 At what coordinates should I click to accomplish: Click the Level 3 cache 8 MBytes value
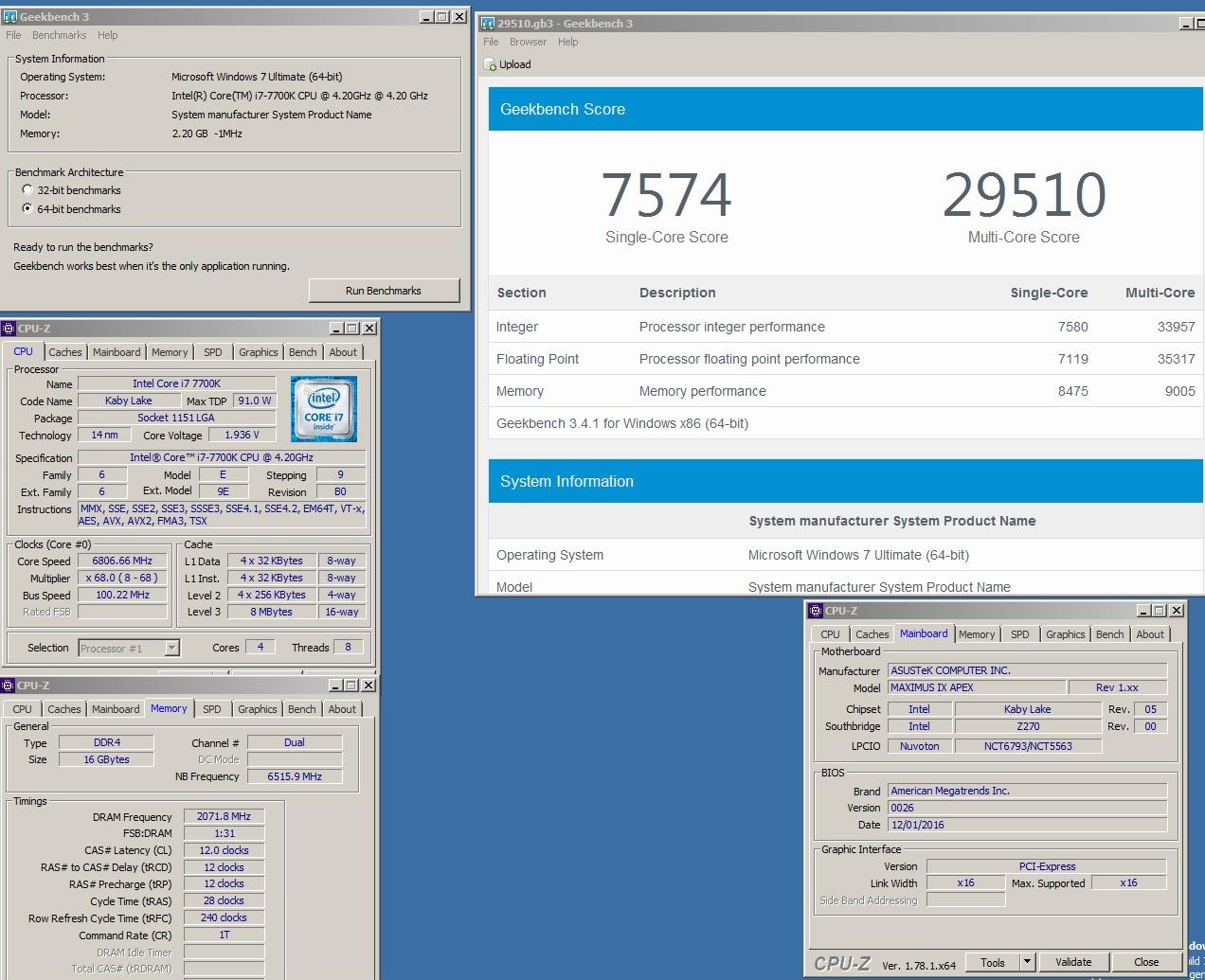tap(272, 612)
